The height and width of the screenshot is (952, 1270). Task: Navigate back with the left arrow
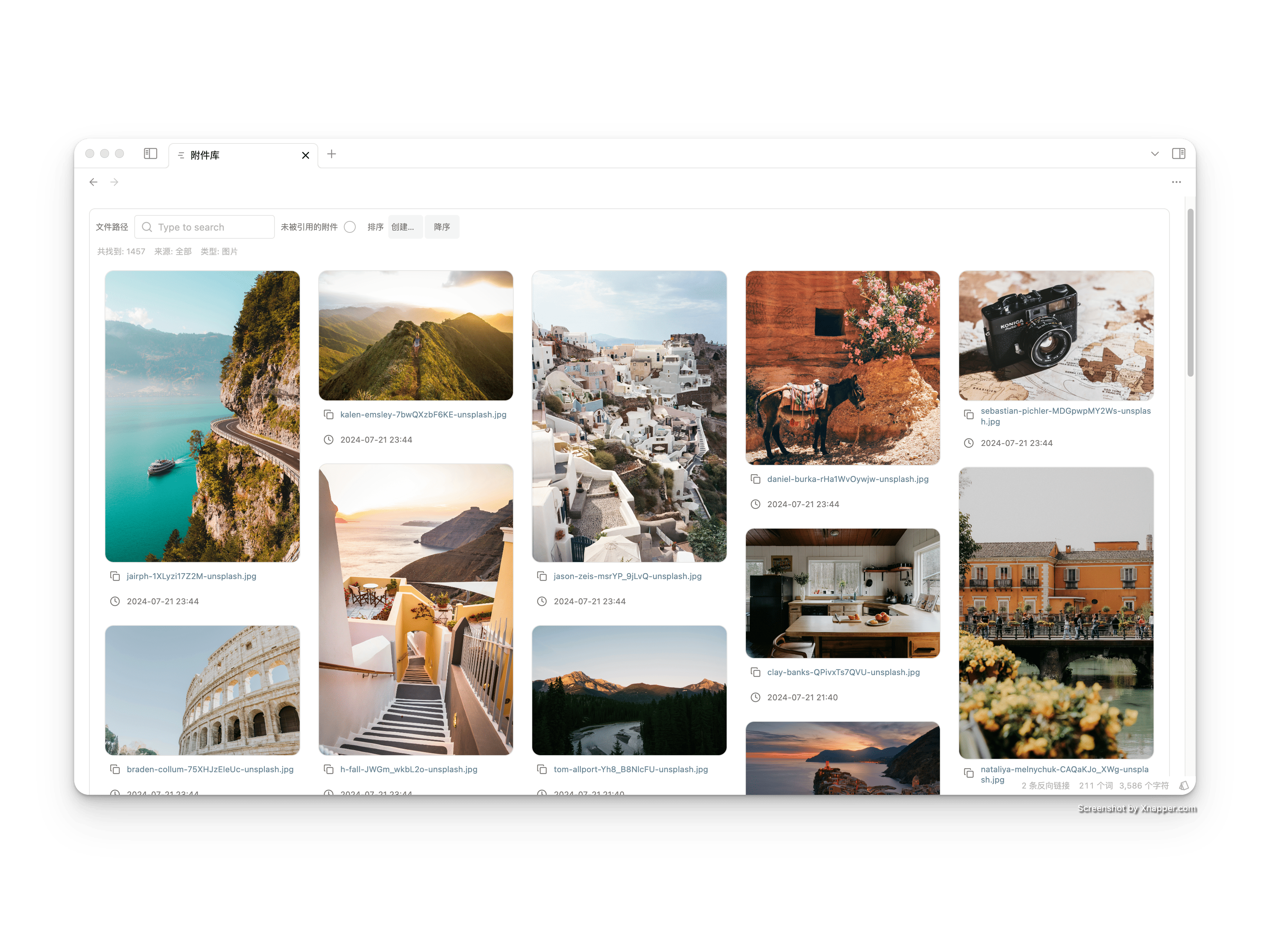coord(93,182)
